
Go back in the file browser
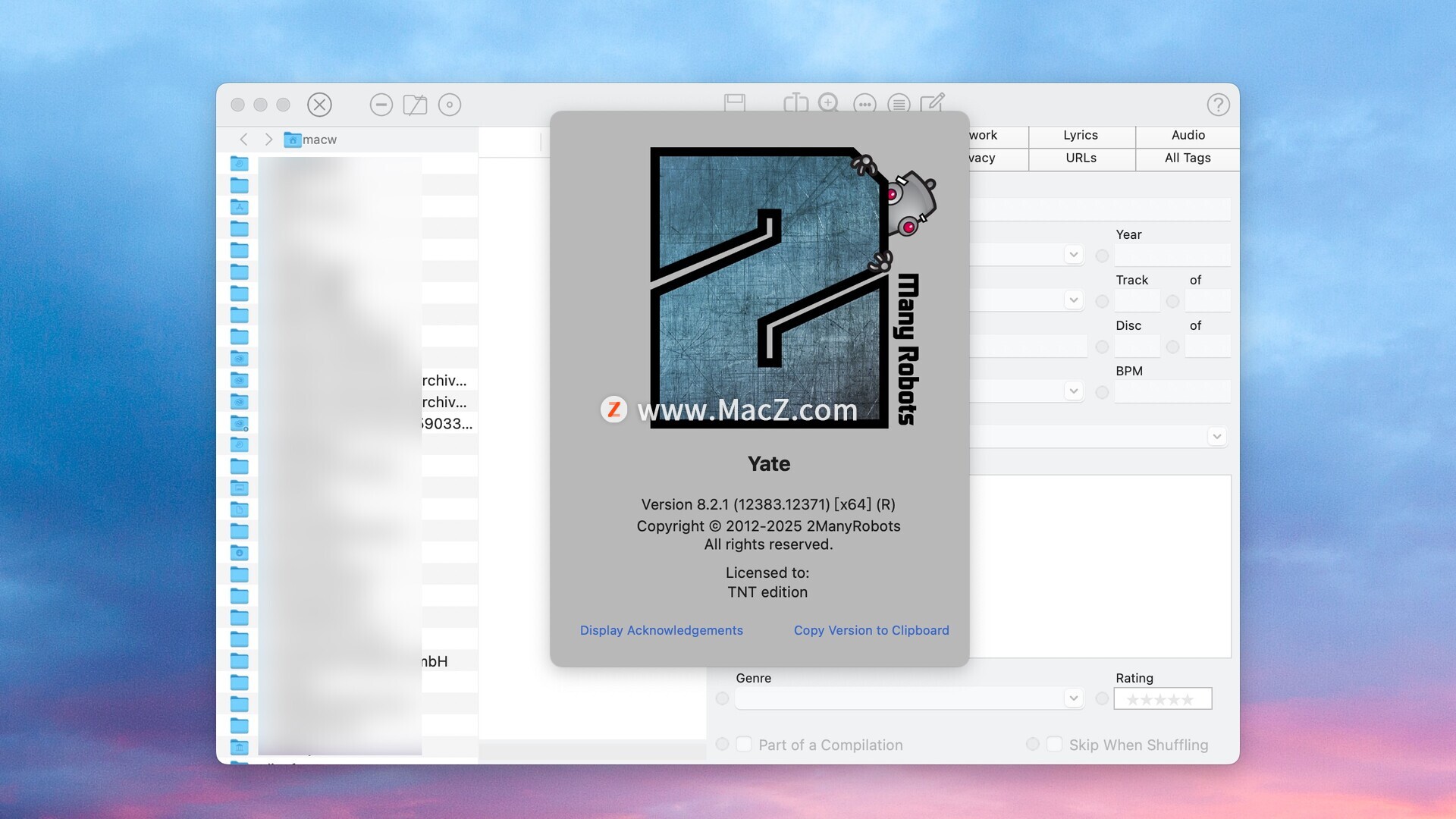pyautogui.click(x=243, y=140)
